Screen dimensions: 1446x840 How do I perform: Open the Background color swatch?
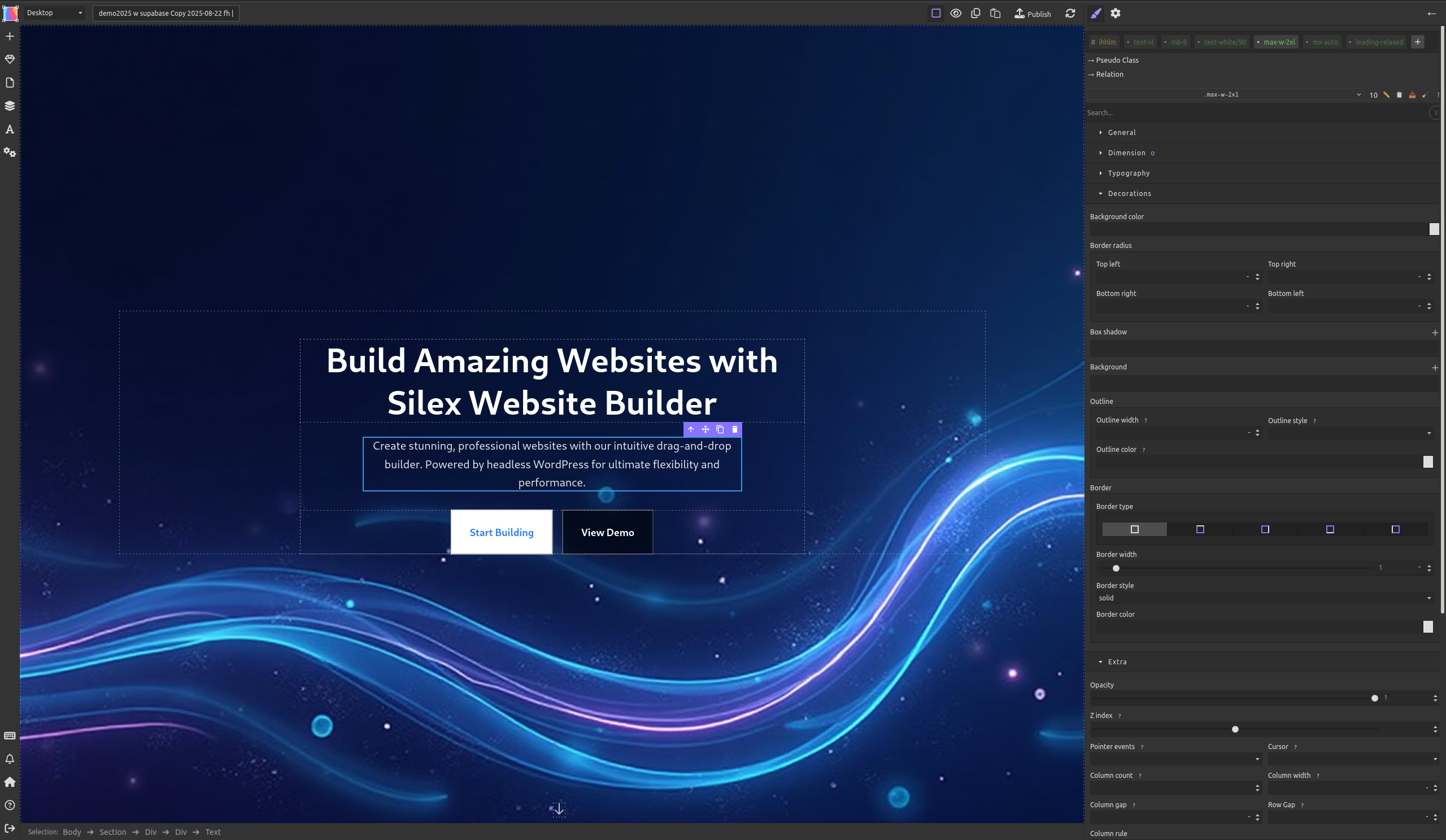pyautogui.click(x=1434, y=229)
